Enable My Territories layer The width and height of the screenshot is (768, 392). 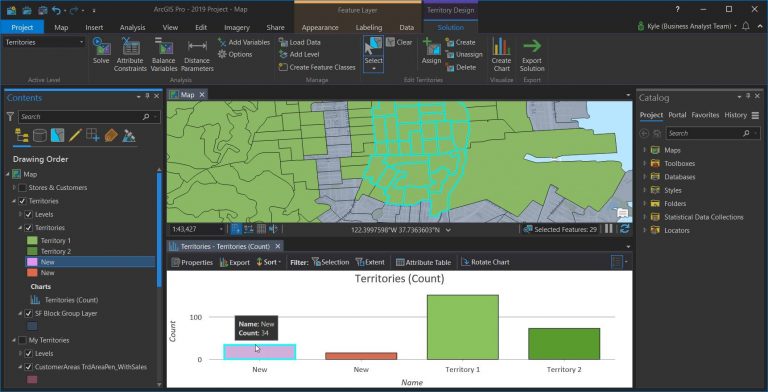coord(23,340)
